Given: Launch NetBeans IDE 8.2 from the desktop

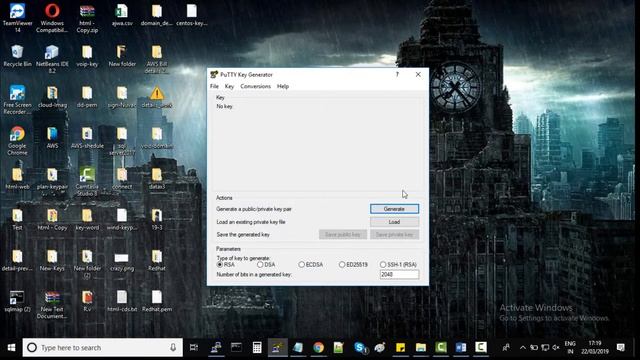Looking at the screenshot, I should click(52, 59).
